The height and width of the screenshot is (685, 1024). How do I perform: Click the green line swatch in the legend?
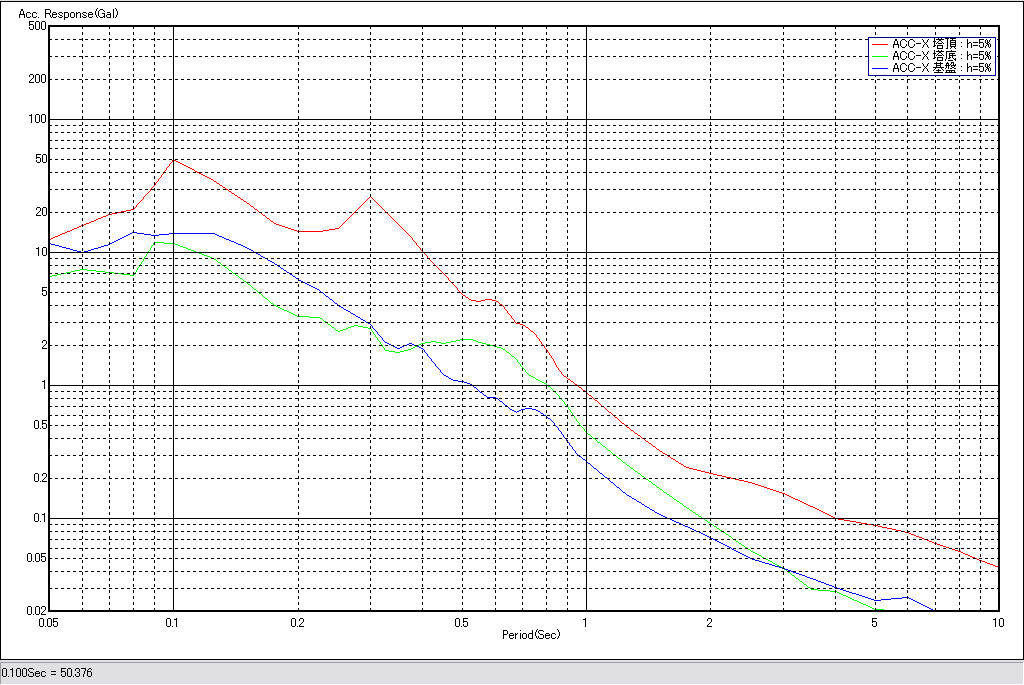tap(879, 56)
